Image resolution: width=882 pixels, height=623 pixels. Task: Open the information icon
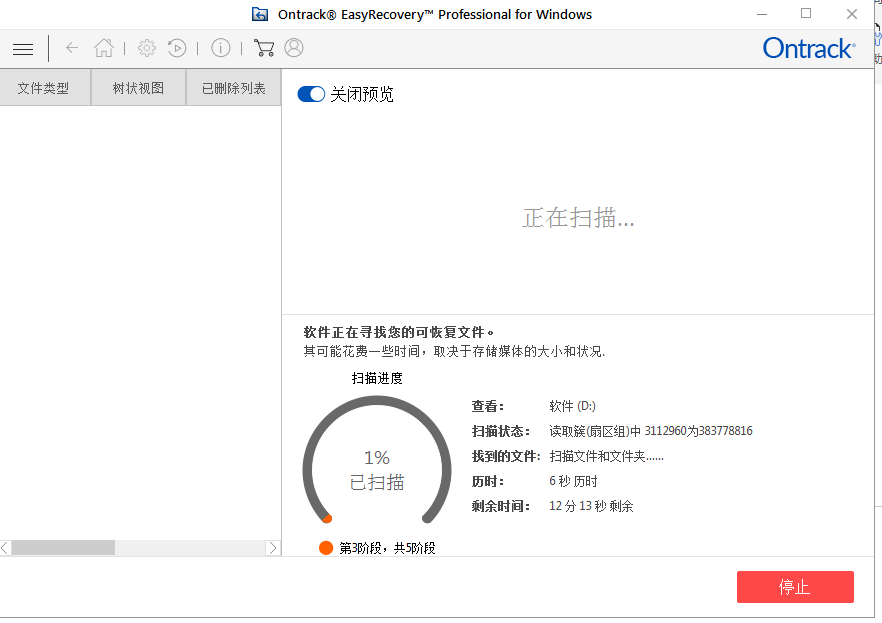pyautogui.click(x=220, y=48)
